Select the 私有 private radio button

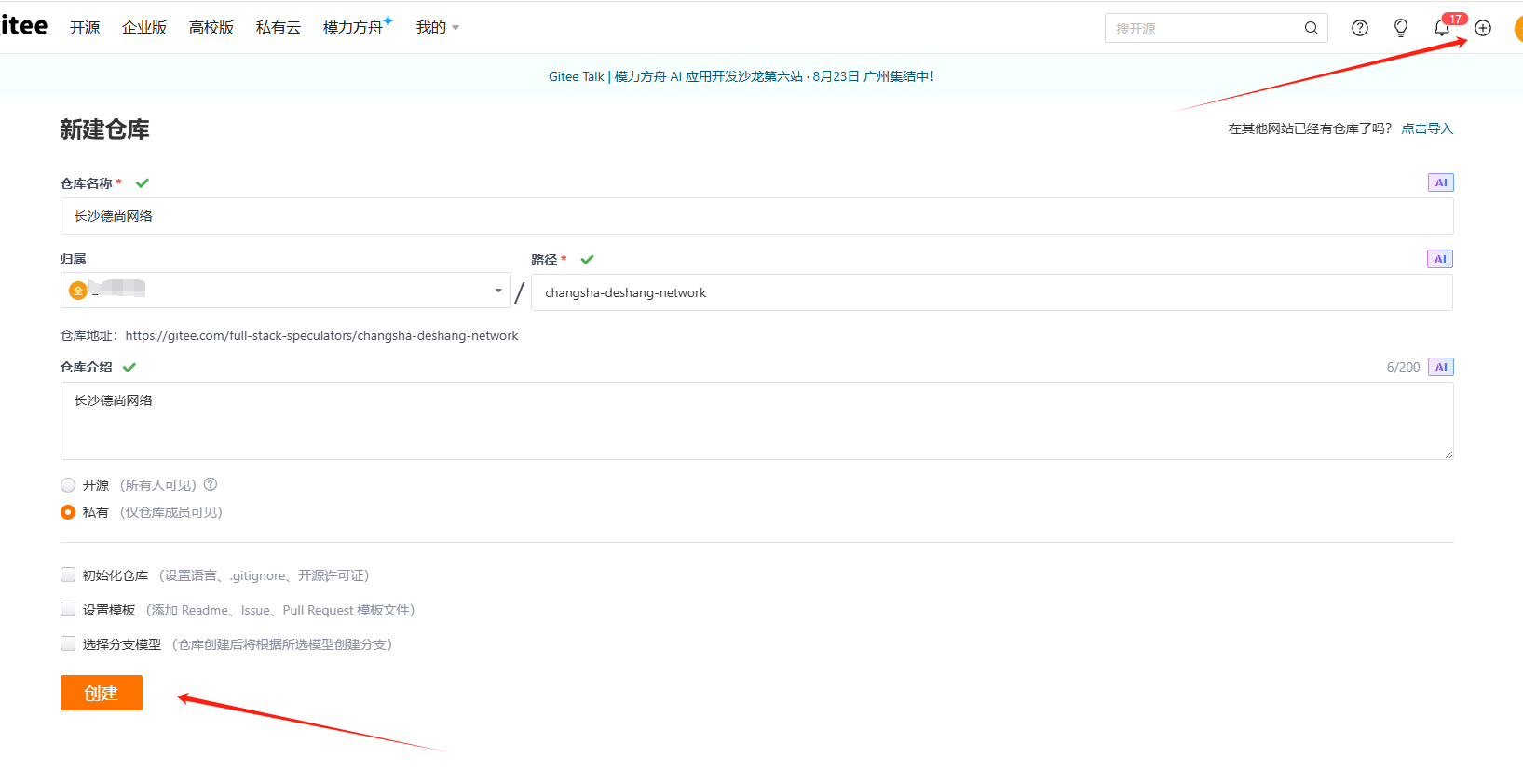click(68, 512)
